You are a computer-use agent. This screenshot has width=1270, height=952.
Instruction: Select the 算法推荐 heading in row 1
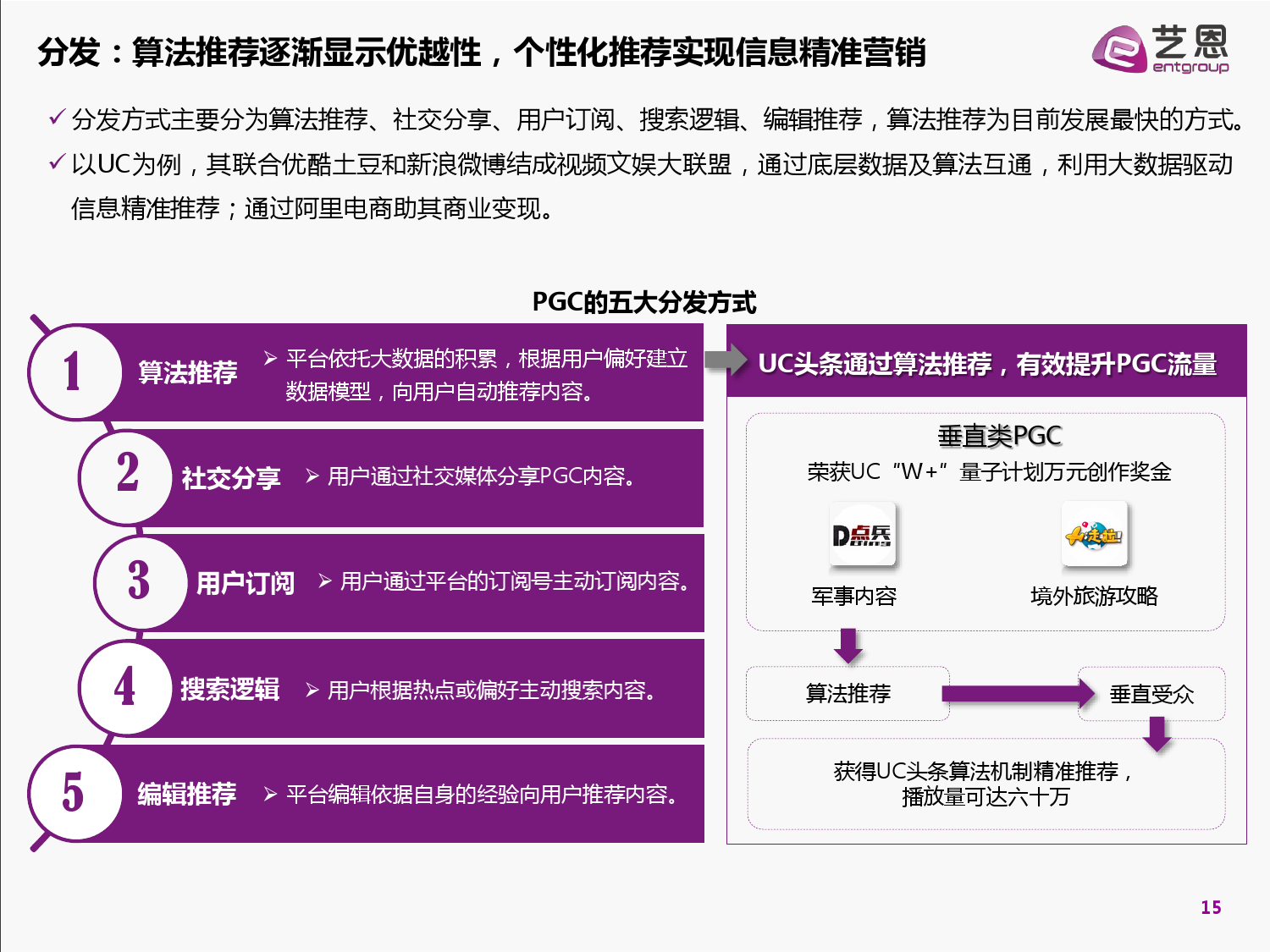click(188, 372)
